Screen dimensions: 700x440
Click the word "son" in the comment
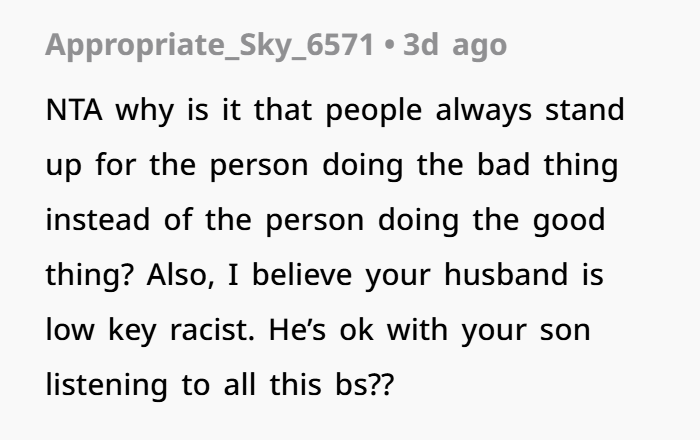[565, 330]
